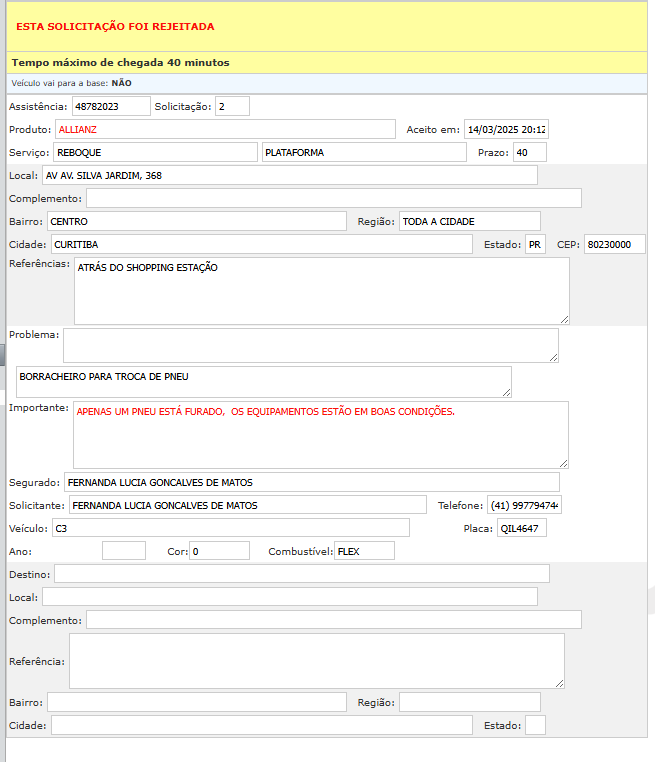655x762 pixels.
Task: Click the Prazo field showing 40
Action: pyautogui.click(x=528, y=152)
